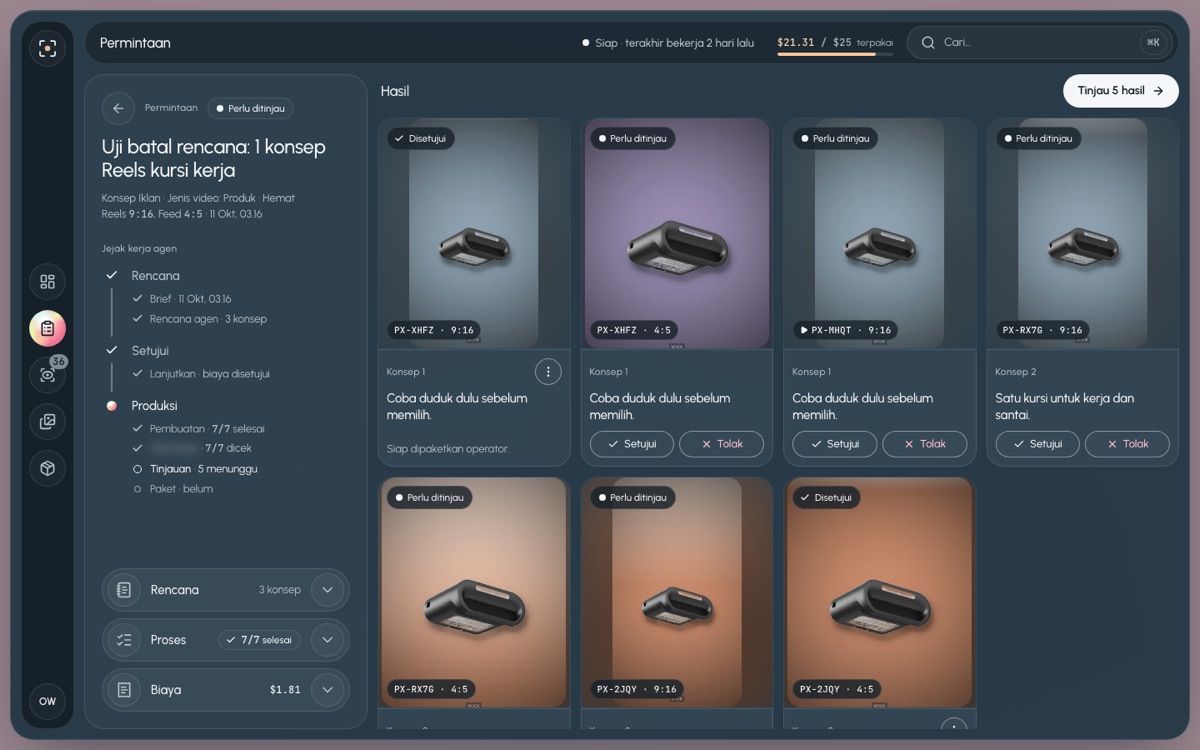Click the magnifier icon in the search bar
This screenshot has height=750, width=1200.
(928, 43)
